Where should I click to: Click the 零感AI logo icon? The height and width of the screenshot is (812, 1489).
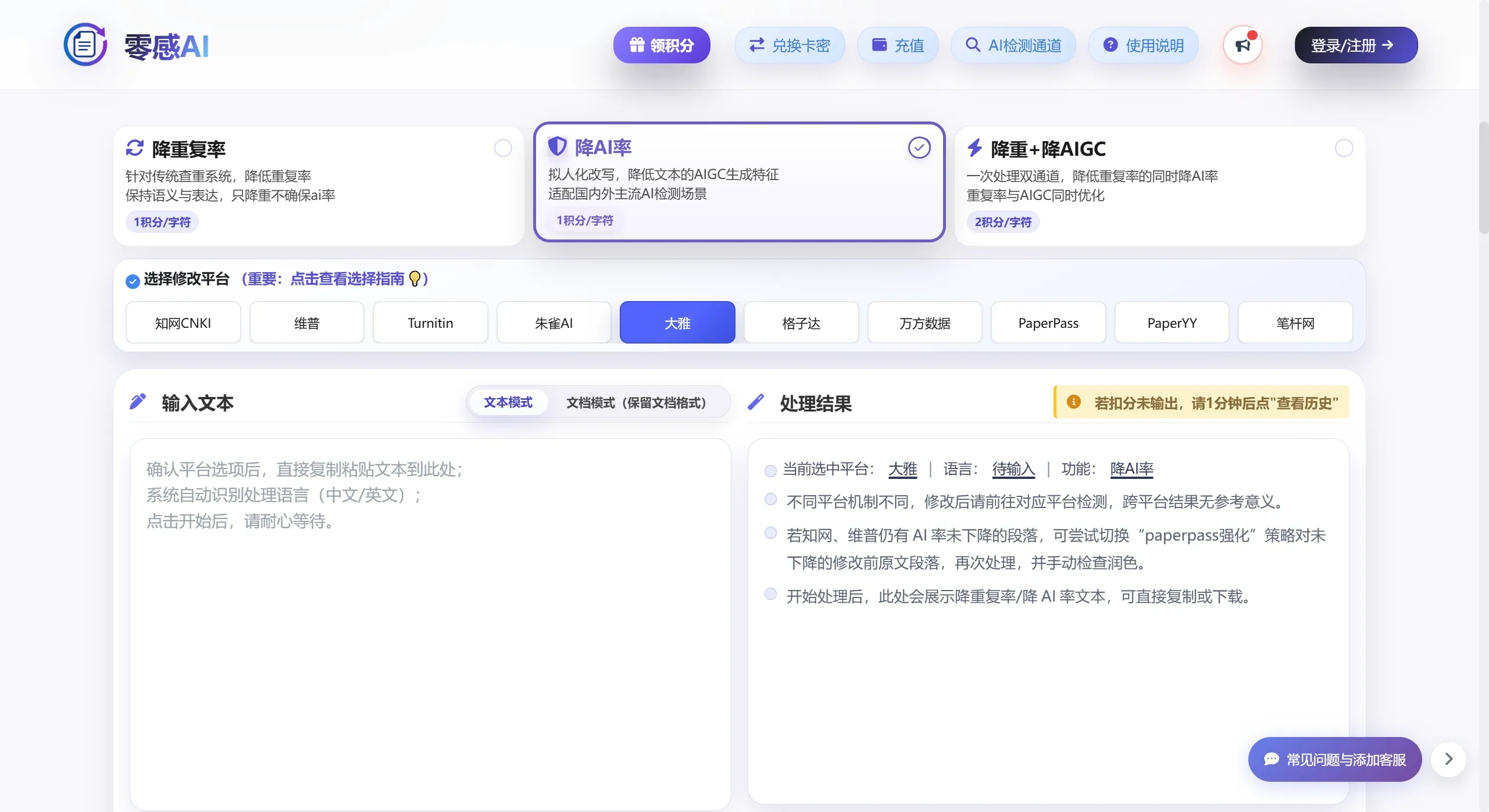85,45
